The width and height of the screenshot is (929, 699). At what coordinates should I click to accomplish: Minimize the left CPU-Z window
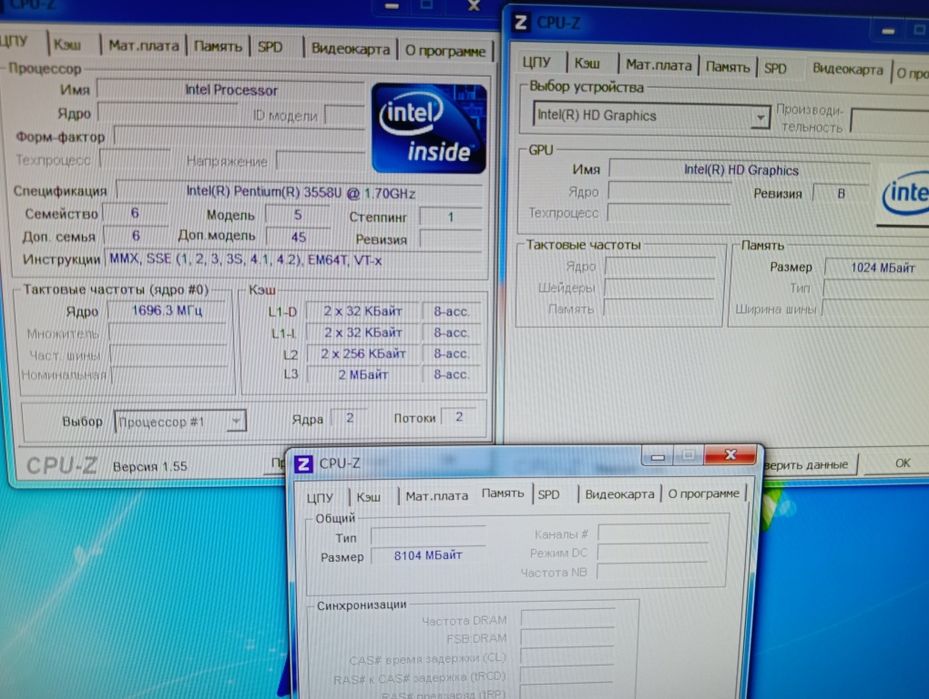tap(392, 6)
